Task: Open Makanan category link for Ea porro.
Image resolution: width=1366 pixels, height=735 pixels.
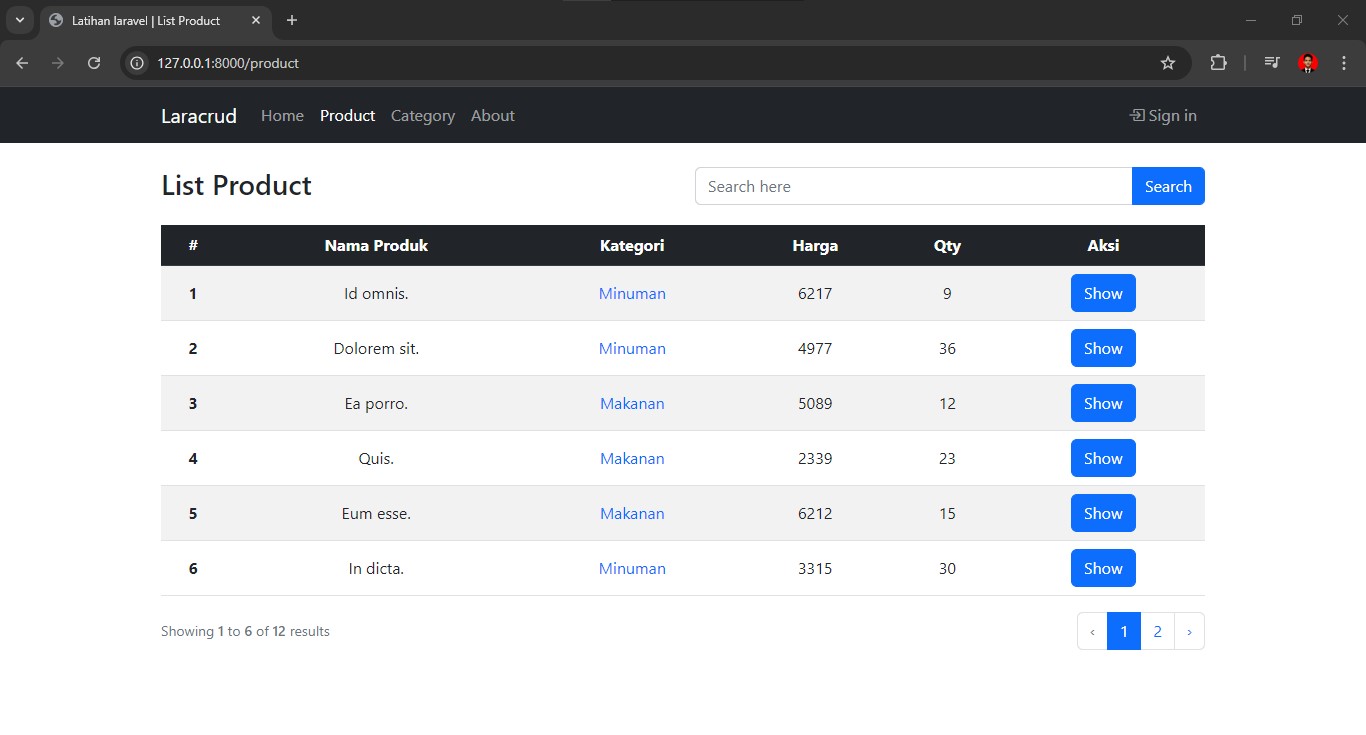Action: [632, 404]
